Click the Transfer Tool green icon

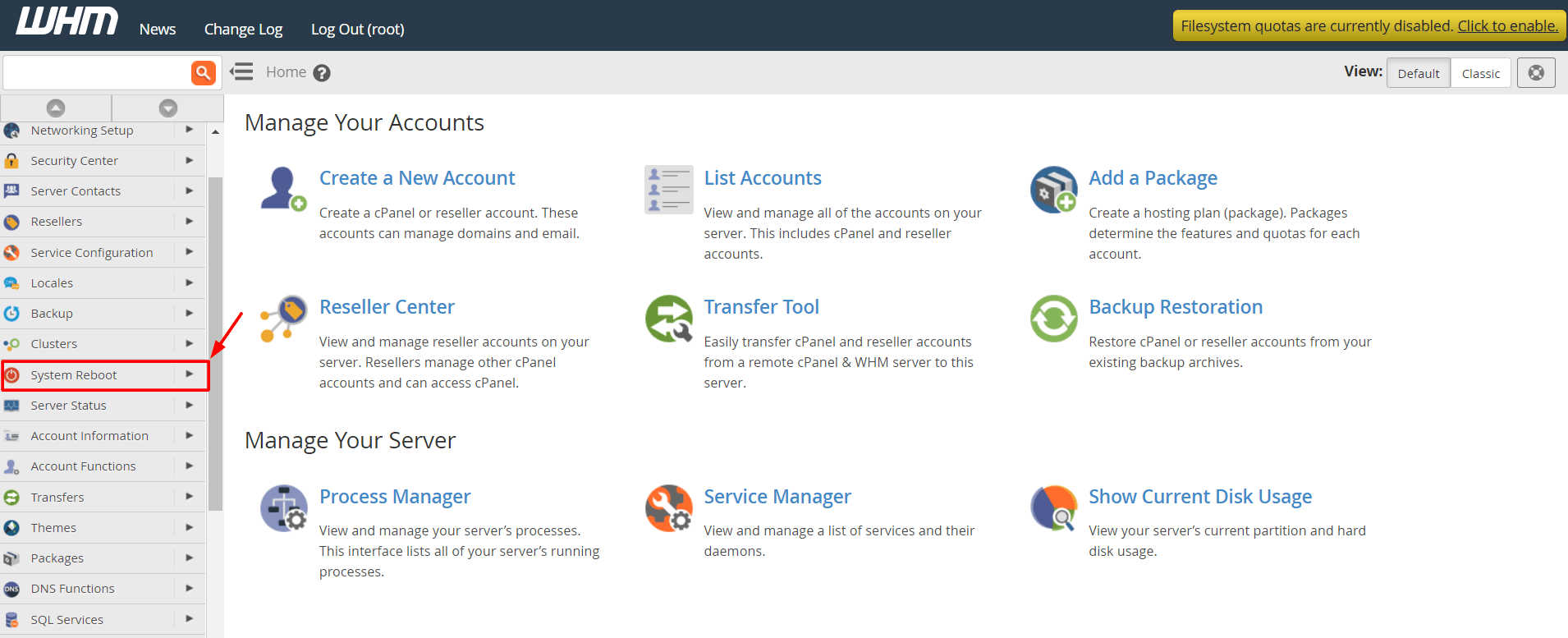pos(668,319)
